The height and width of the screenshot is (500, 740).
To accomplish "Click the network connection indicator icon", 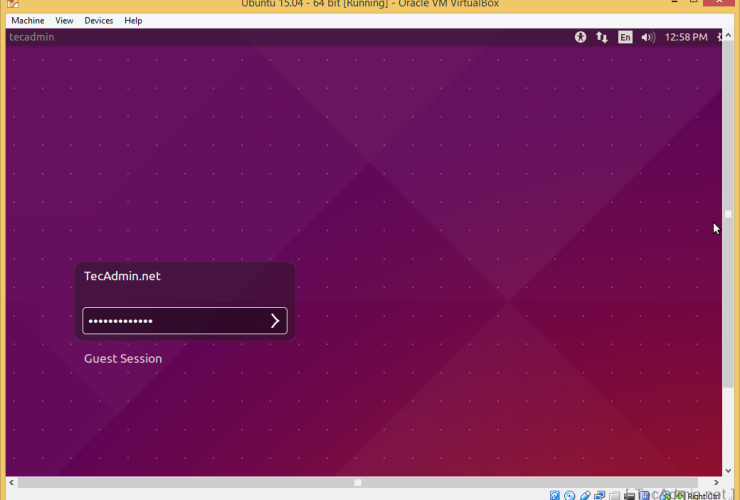I will click(x=602, y=37).
